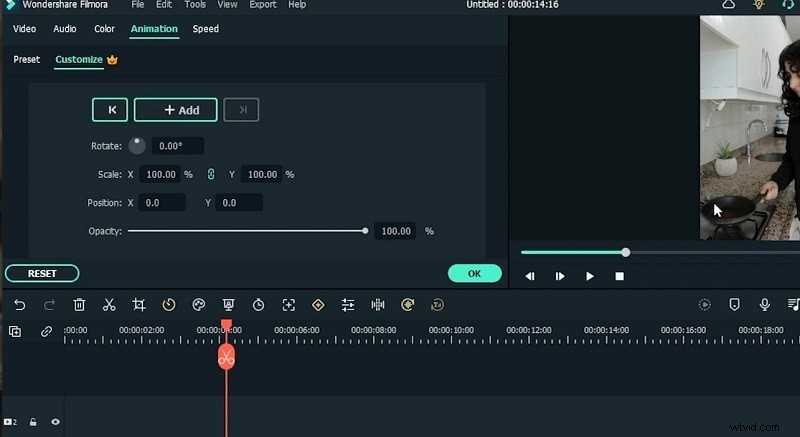800x437 pixels.
Task: Click the diamond Keyframe icon
Action: 318,305
